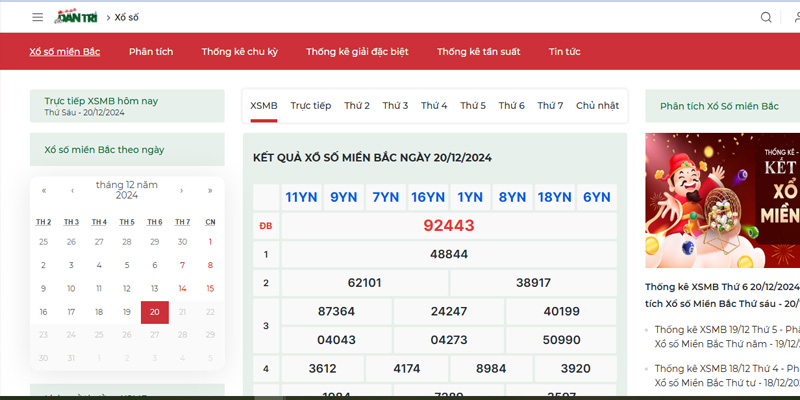Image resolution: width=800 pixels, height=400 pixels.
Task: Select highlighted date 20 in calendar
Action: click(x=154, y=312)
